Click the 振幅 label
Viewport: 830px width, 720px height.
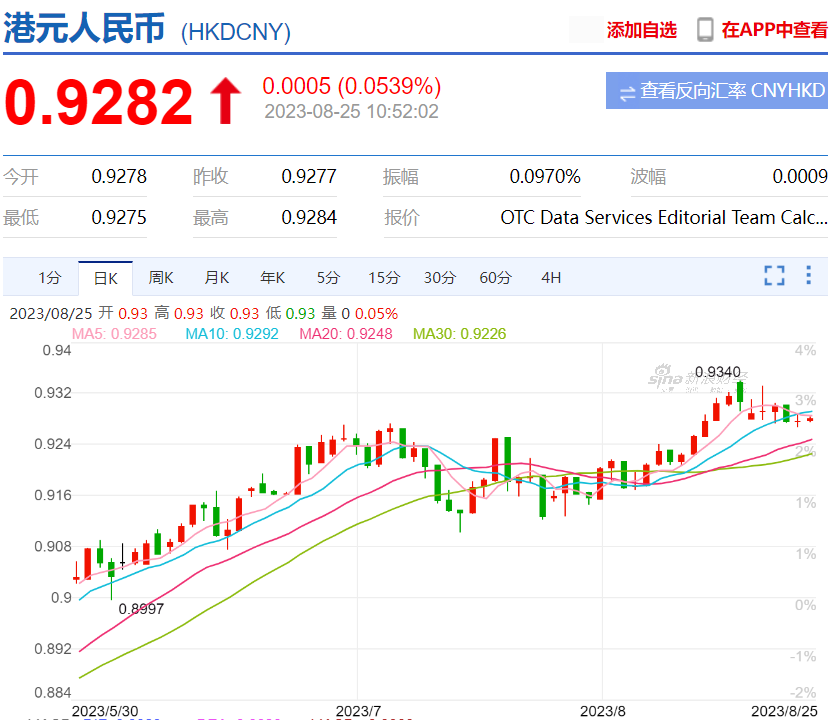(401, 176)
